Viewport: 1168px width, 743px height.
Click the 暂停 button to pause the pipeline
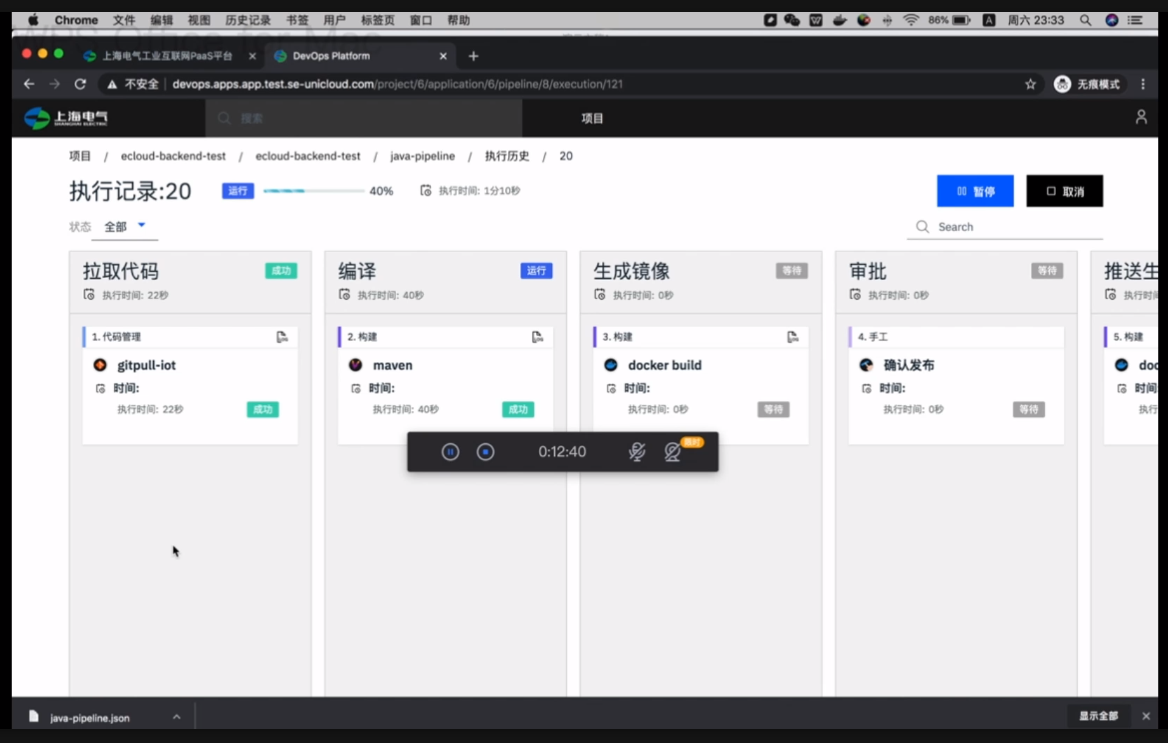975,190
